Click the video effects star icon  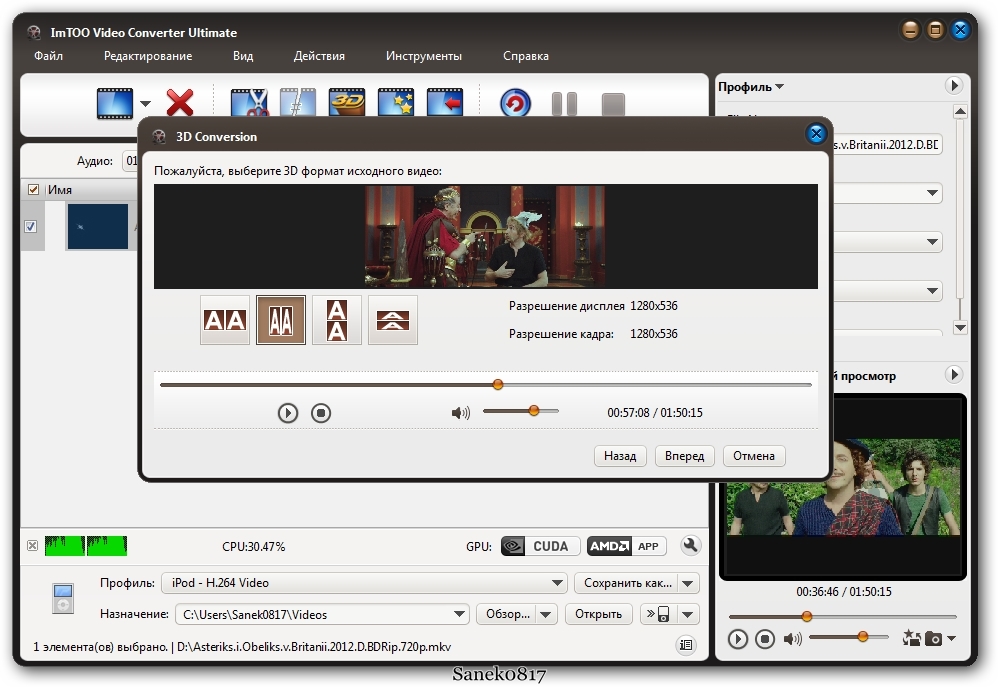(x=396, y=102)
